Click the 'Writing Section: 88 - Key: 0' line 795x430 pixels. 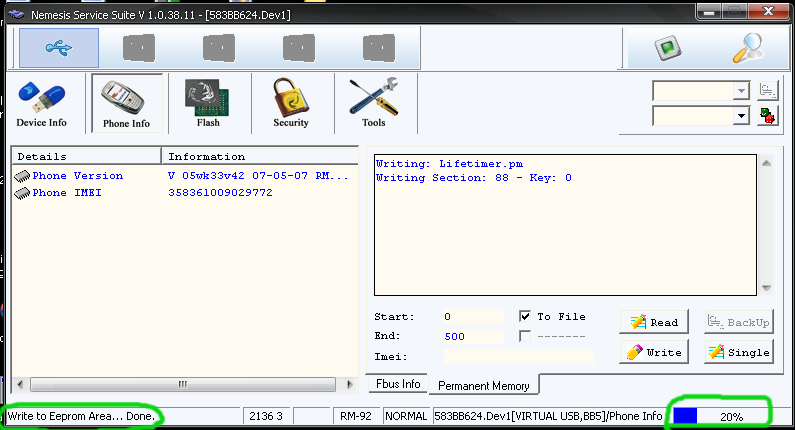click(474, 178)
